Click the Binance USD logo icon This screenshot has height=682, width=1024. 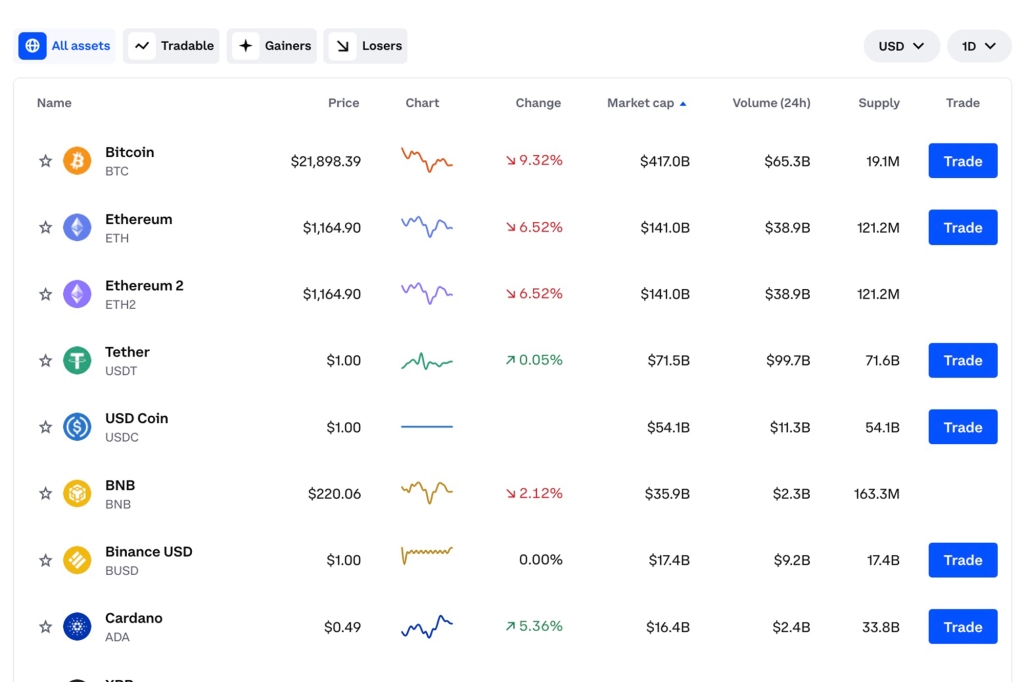coord(77,560)
